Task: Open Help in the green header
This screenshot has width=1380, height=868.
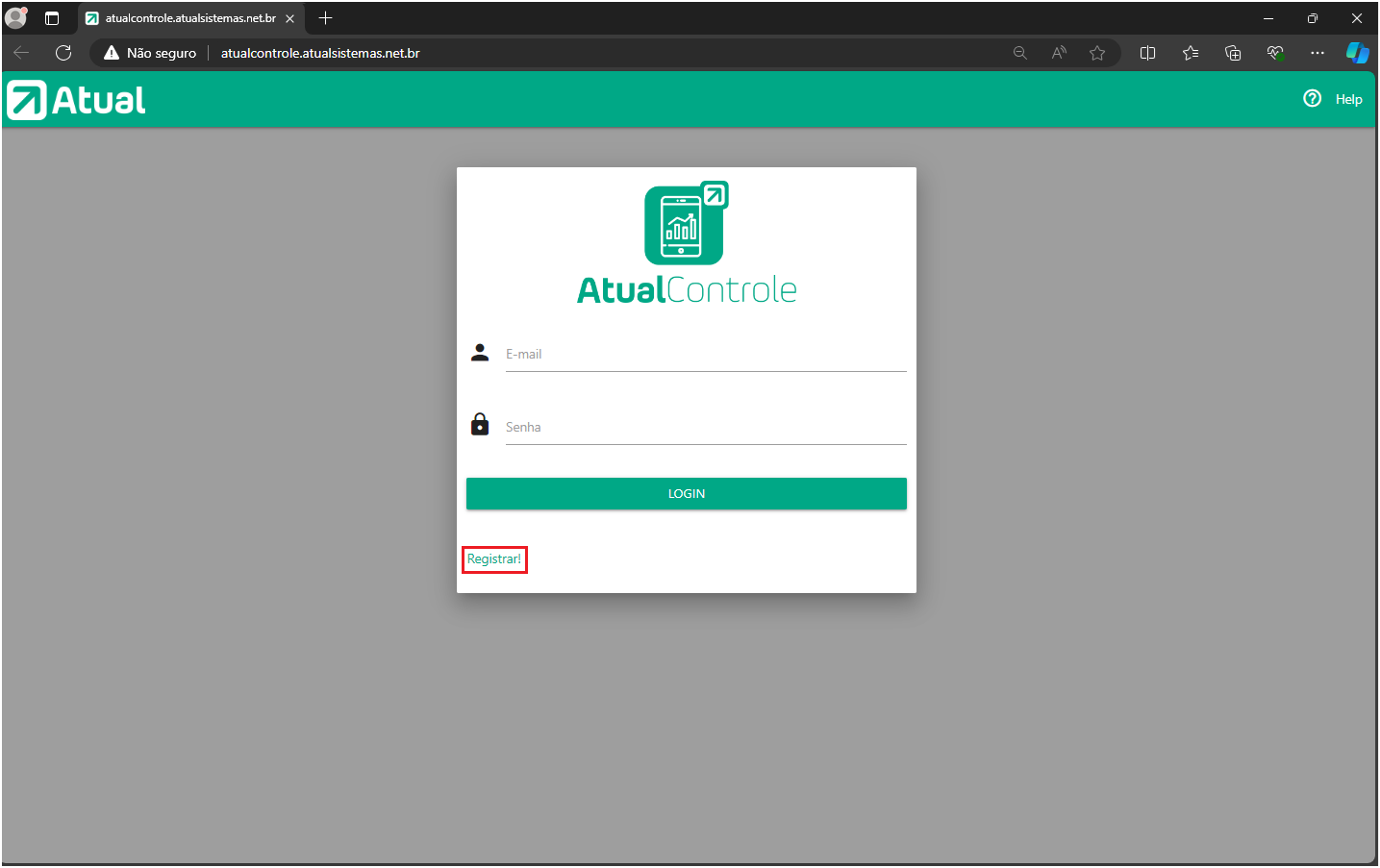Action: point(1348,99)
